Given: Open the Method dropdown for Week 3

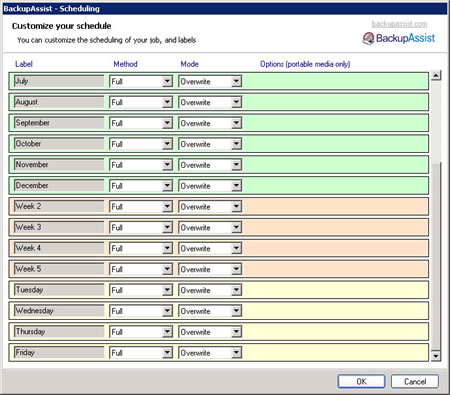Looking at the screenshot, I should tap(141, 228).
